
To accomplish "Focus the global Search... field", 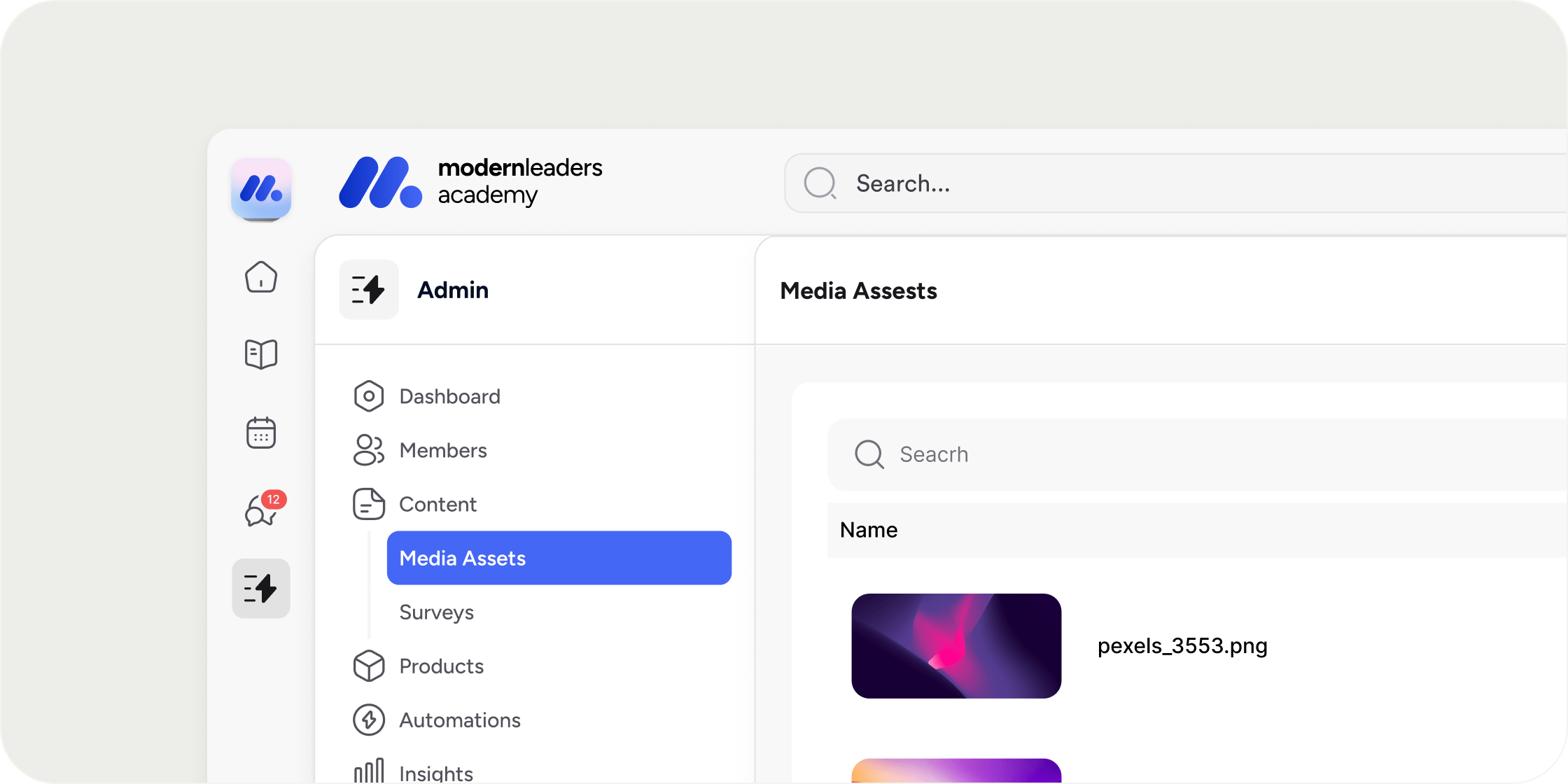I will [x=1176, y=183].
